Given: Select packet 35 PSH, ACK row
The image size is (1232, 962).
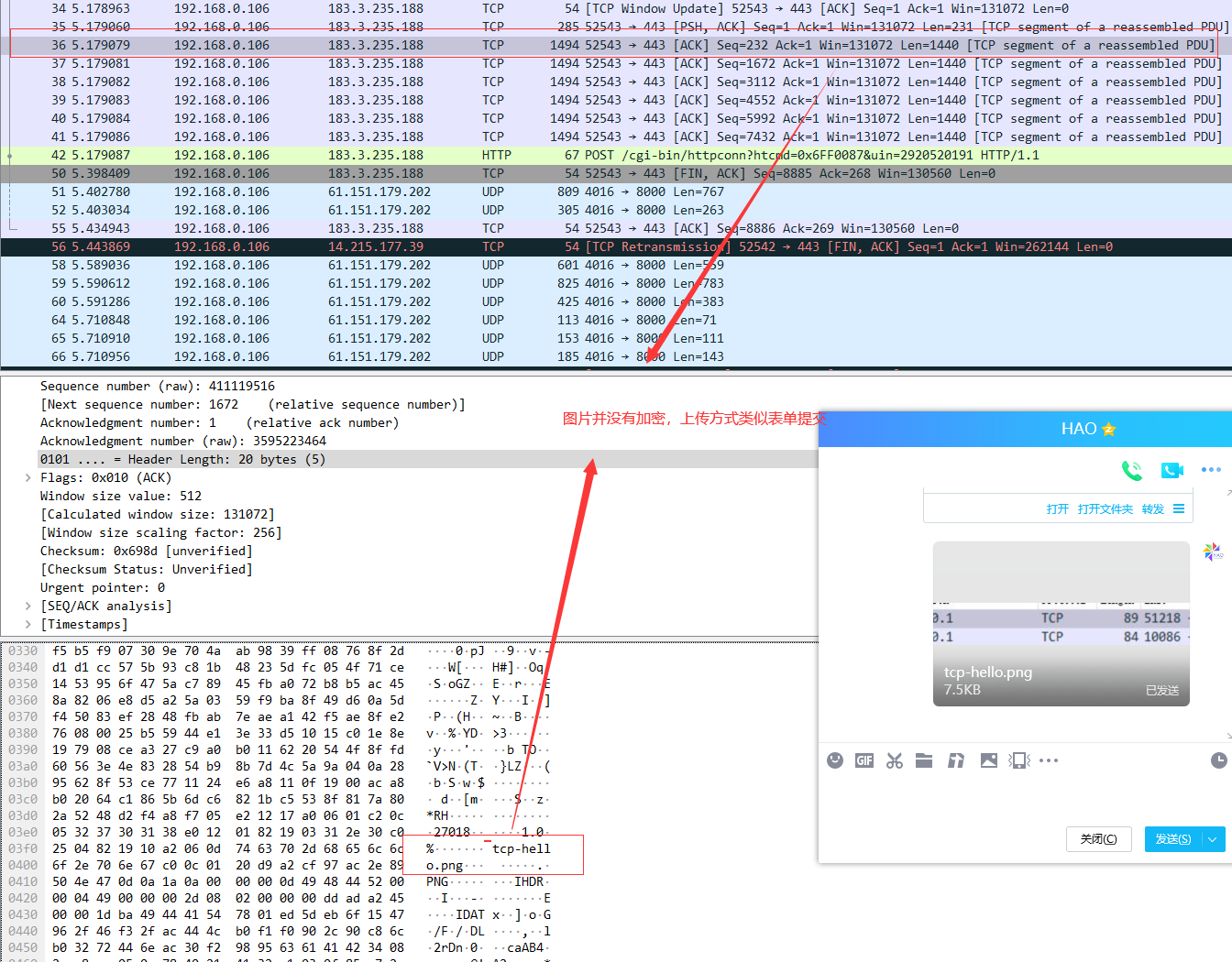Looking at the screenshot, I should [616, 27].
